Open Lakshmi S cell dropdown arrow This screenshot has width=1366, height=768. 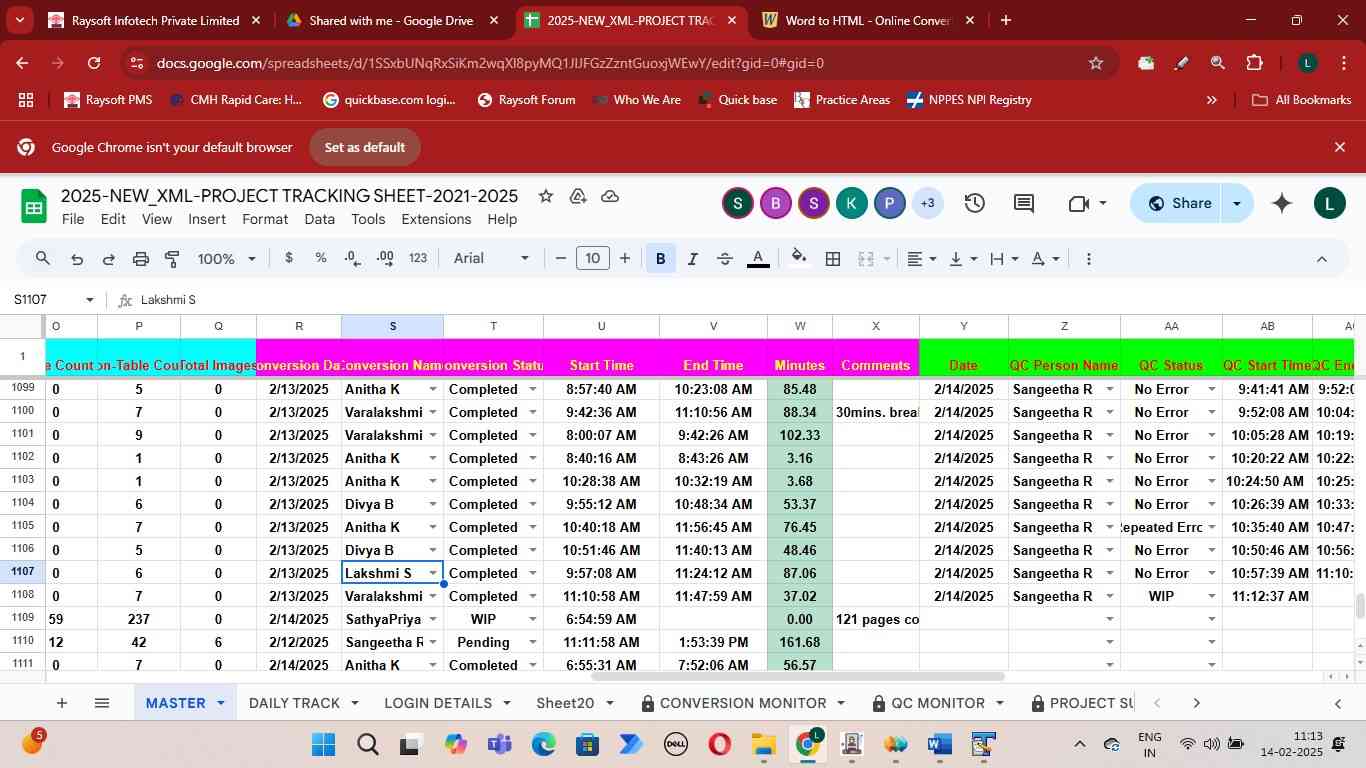pyautogui.click(x=433, y=573)
